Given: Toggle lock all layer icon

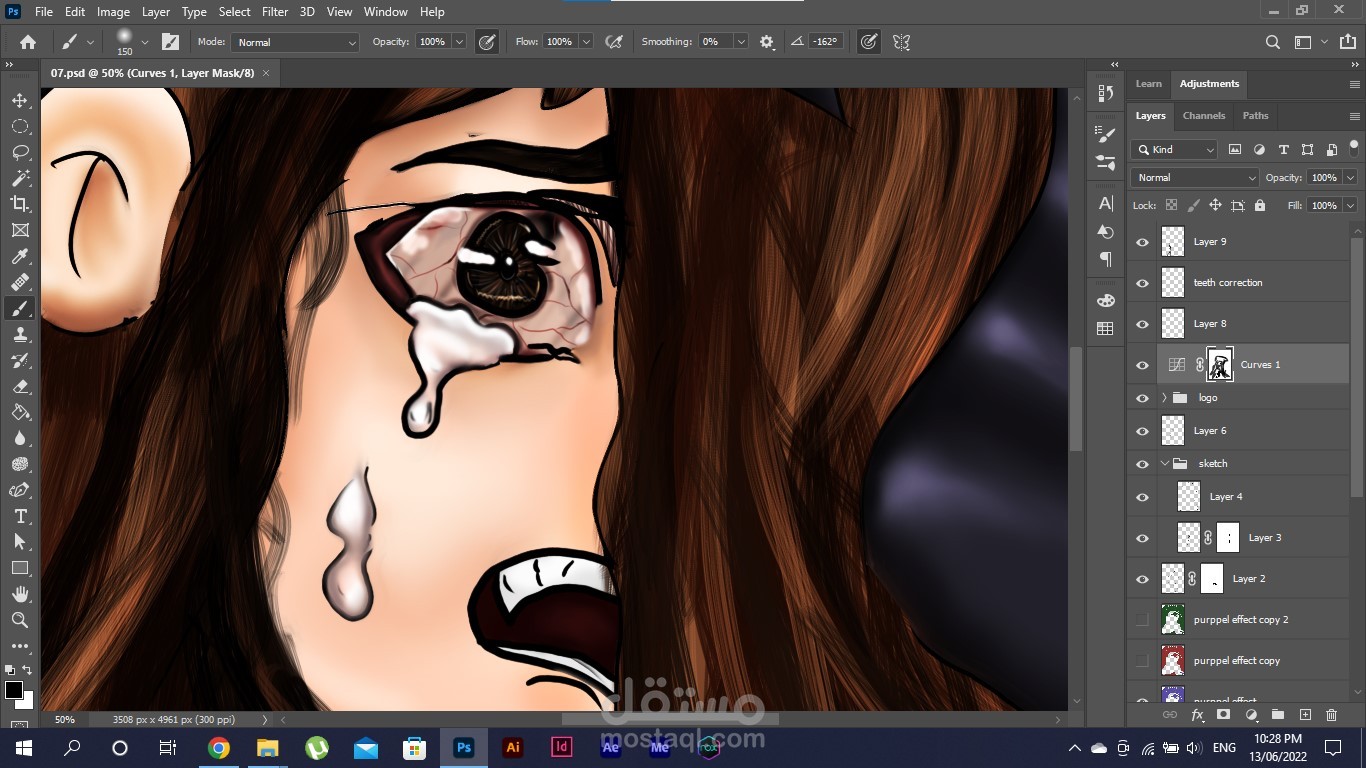Looking at the screenshot, I should pos(1260,205).
